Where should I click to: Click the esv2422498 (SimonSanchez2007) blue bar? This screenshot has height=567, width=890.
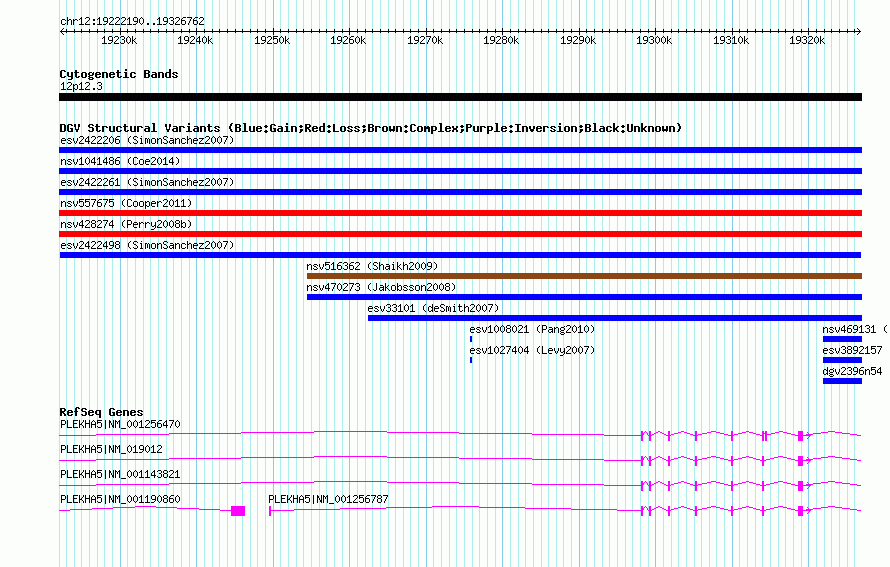[460, 255]
